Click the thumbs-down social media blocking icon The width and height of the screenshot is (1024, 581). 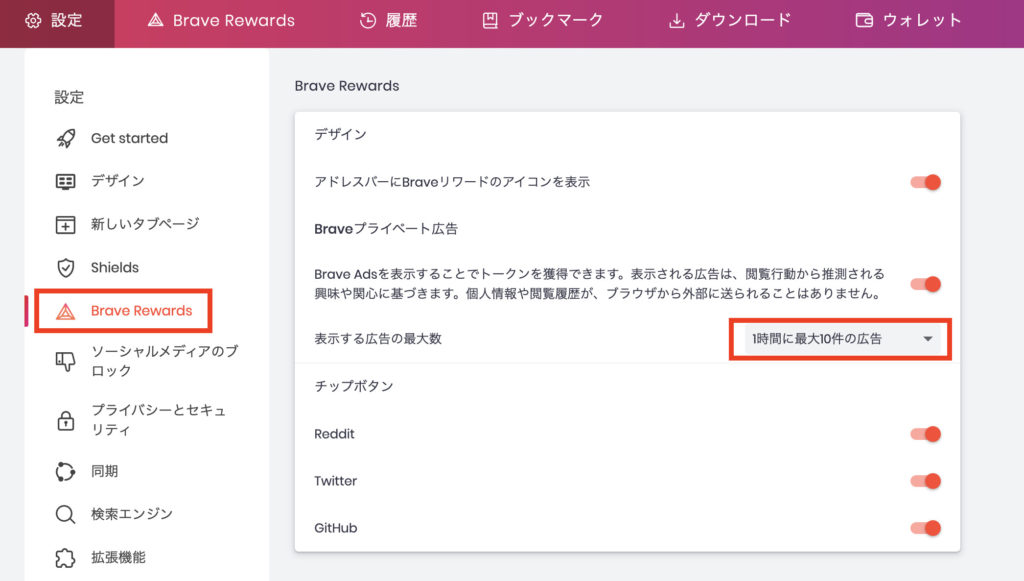point(65,361)
